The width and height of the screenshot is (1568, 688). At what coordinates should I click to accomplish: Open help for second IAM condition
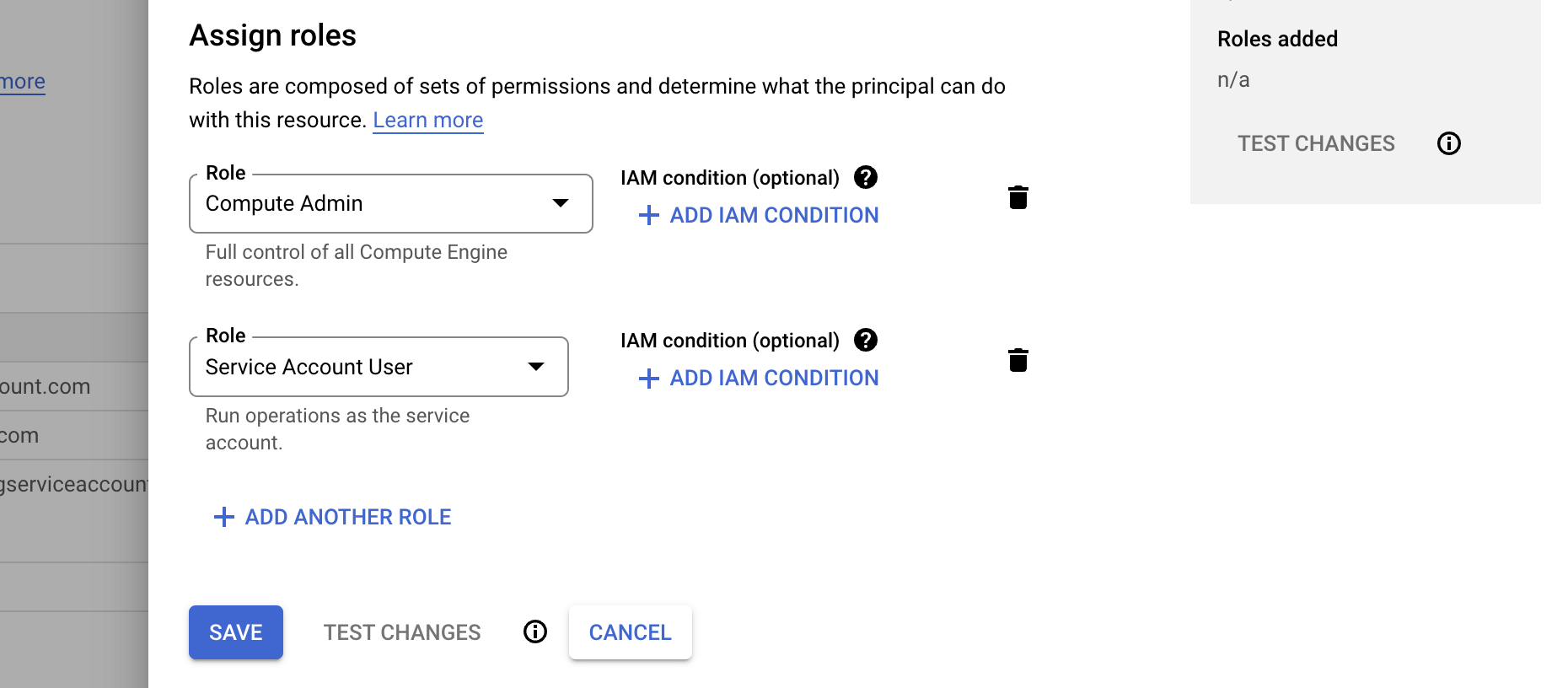click(x=865, y=340)
